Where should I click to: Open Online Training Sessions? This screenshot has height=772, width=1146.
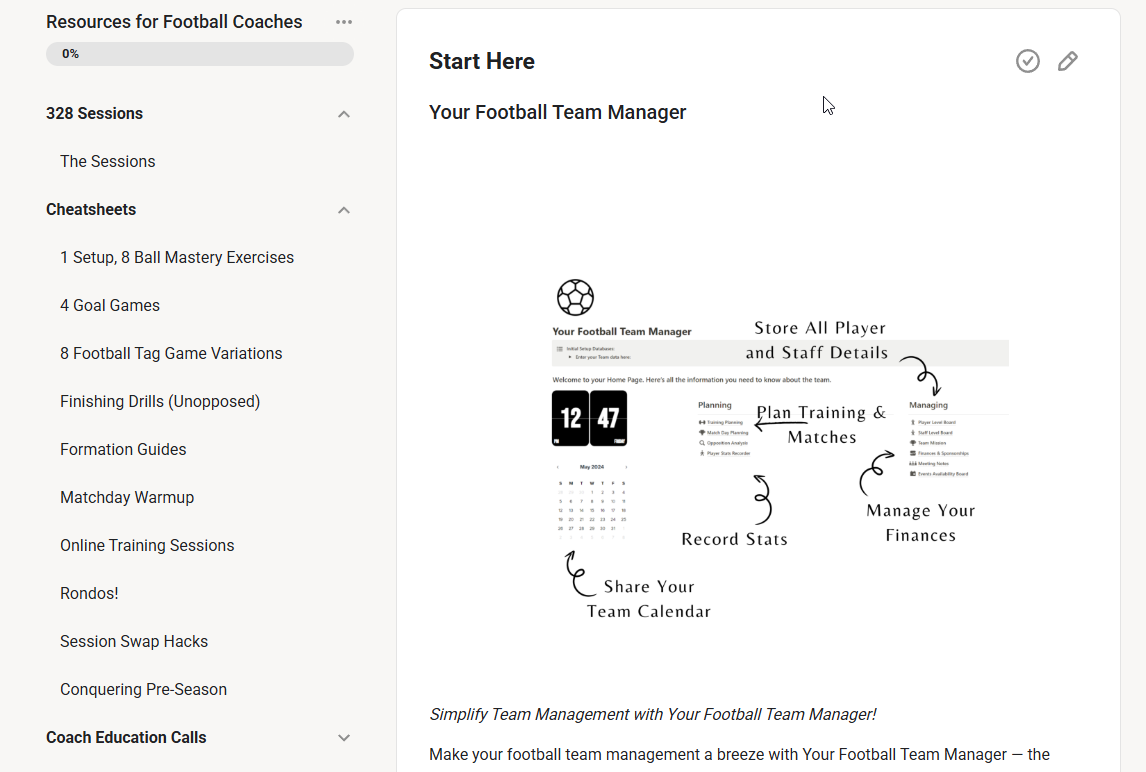point(147,545)
